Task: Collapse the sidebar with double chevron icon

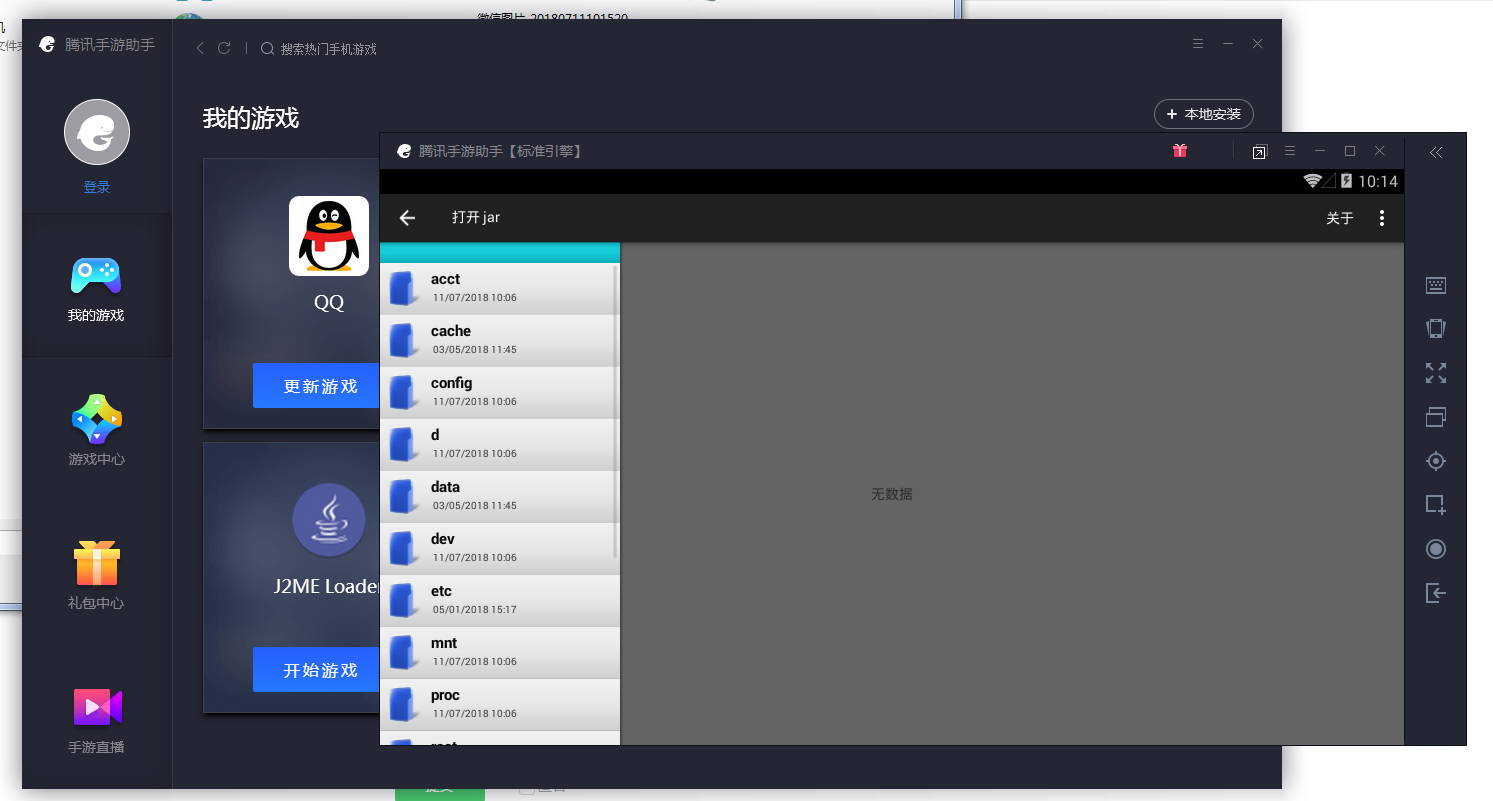Action: pyautogui.click(x=1435, y=153)
